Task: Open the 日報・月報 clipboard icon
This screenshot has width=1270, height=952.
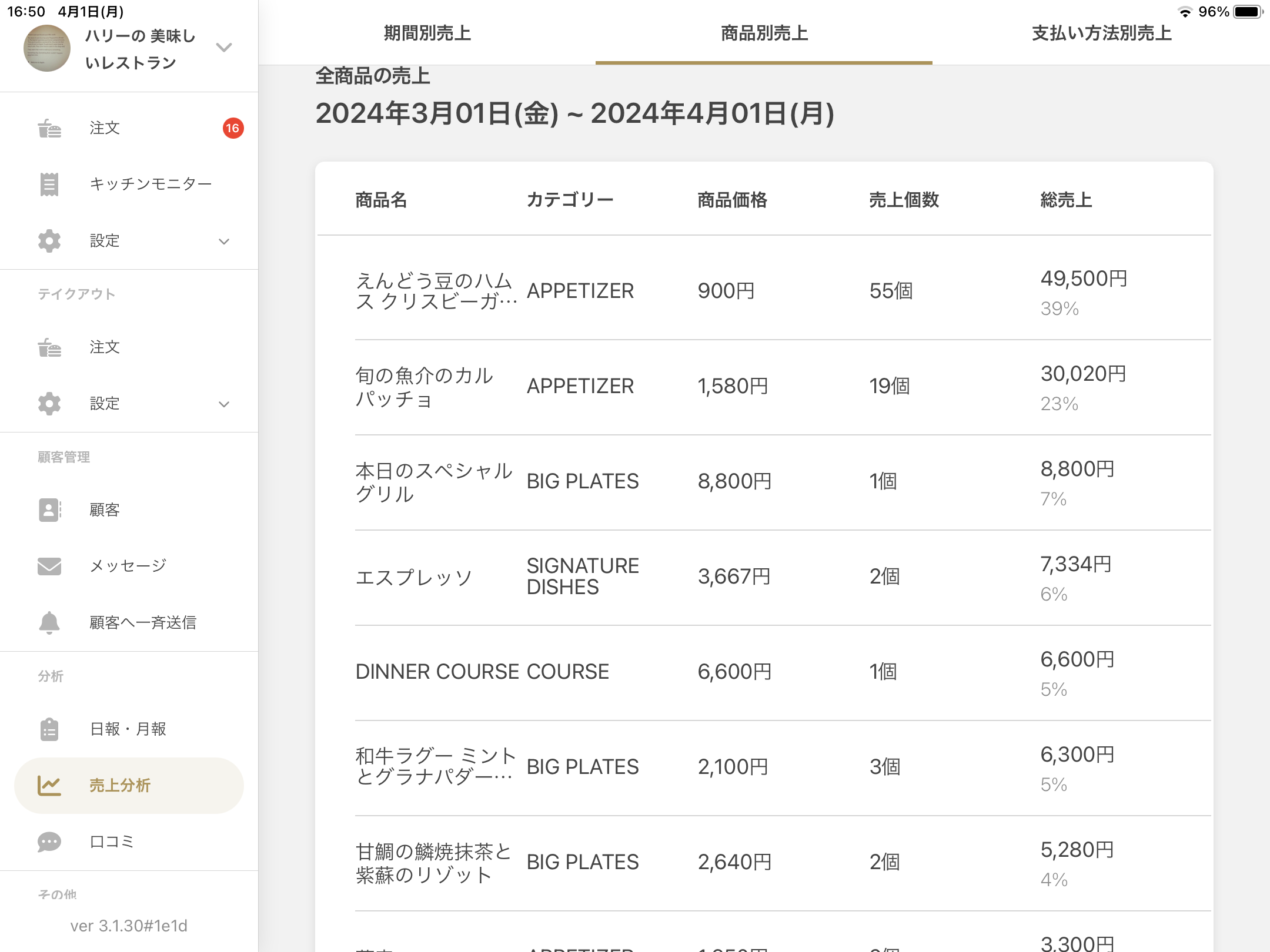Action: [x=49, y=729]
